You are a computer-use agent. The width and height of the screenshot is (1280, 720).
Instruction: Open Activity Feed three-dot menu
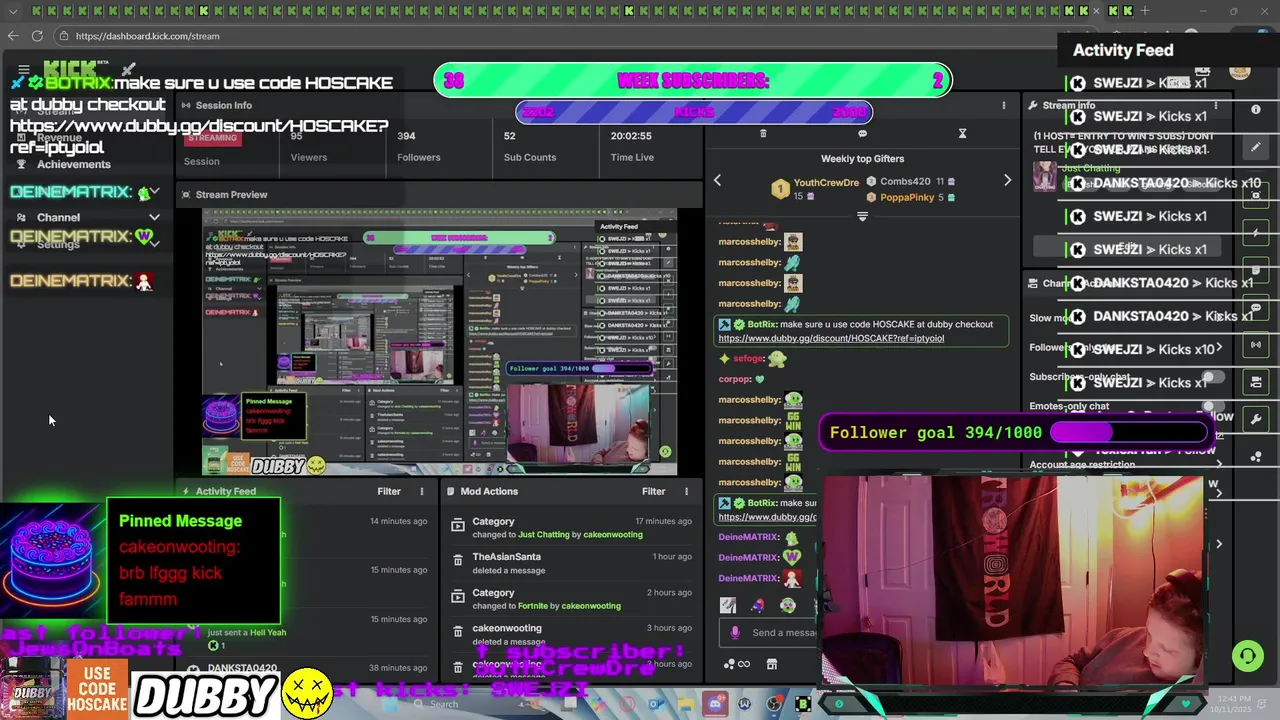click(x=421, y=491)
